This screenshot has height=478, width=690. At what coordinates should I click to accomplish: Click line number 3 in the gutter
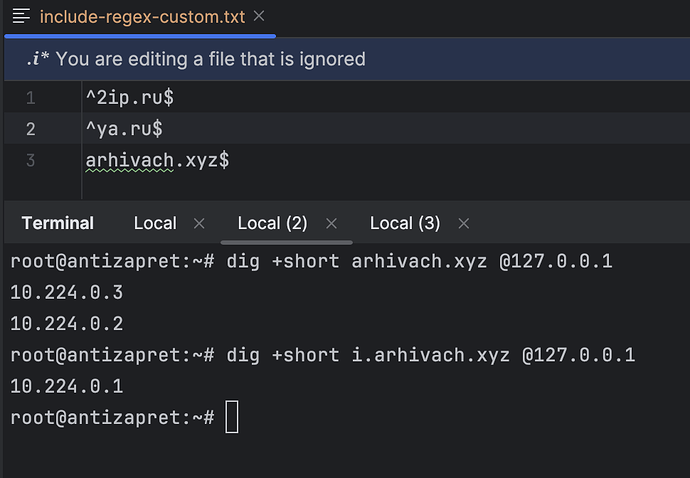30,160
